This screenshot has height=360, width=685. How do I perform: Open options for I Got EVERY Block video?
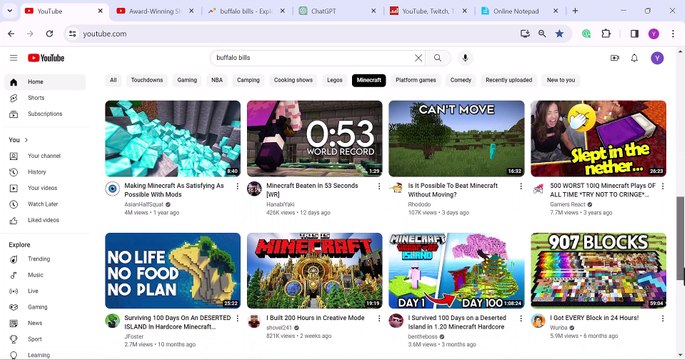pyautogui.click(x=663, y=318)
